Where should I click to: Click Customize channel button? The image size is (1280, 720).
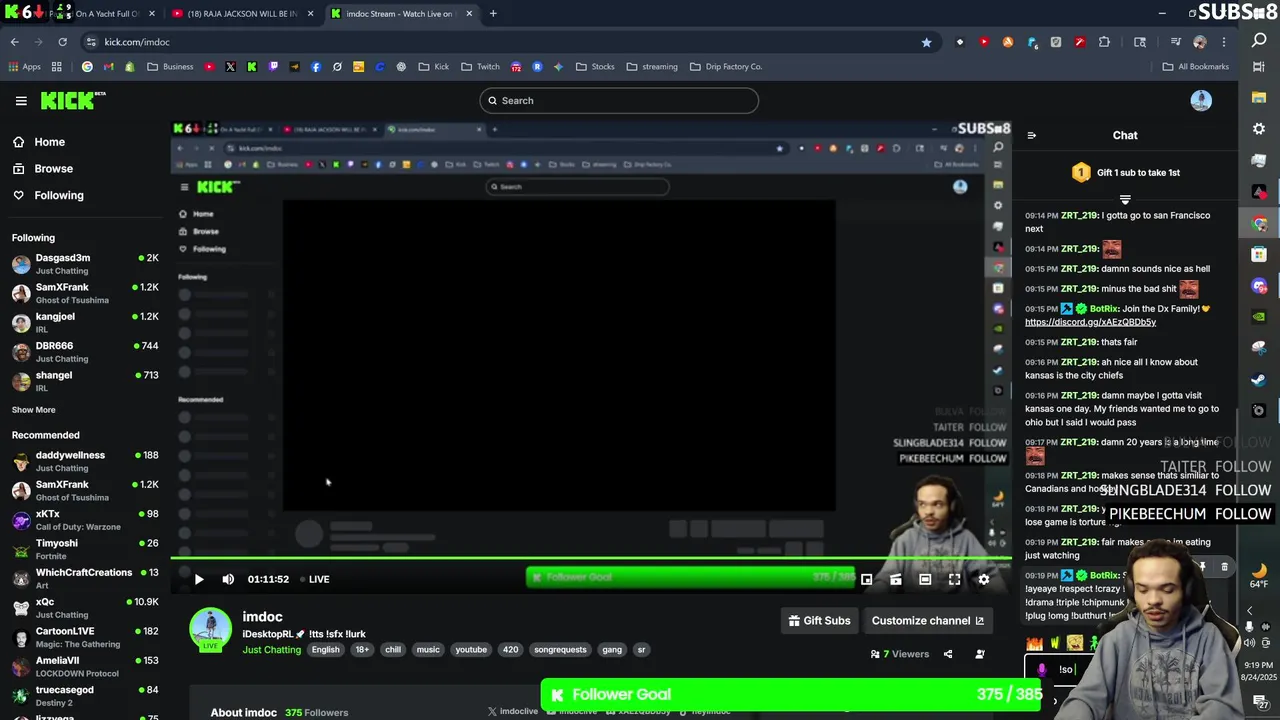pos(927,621)
